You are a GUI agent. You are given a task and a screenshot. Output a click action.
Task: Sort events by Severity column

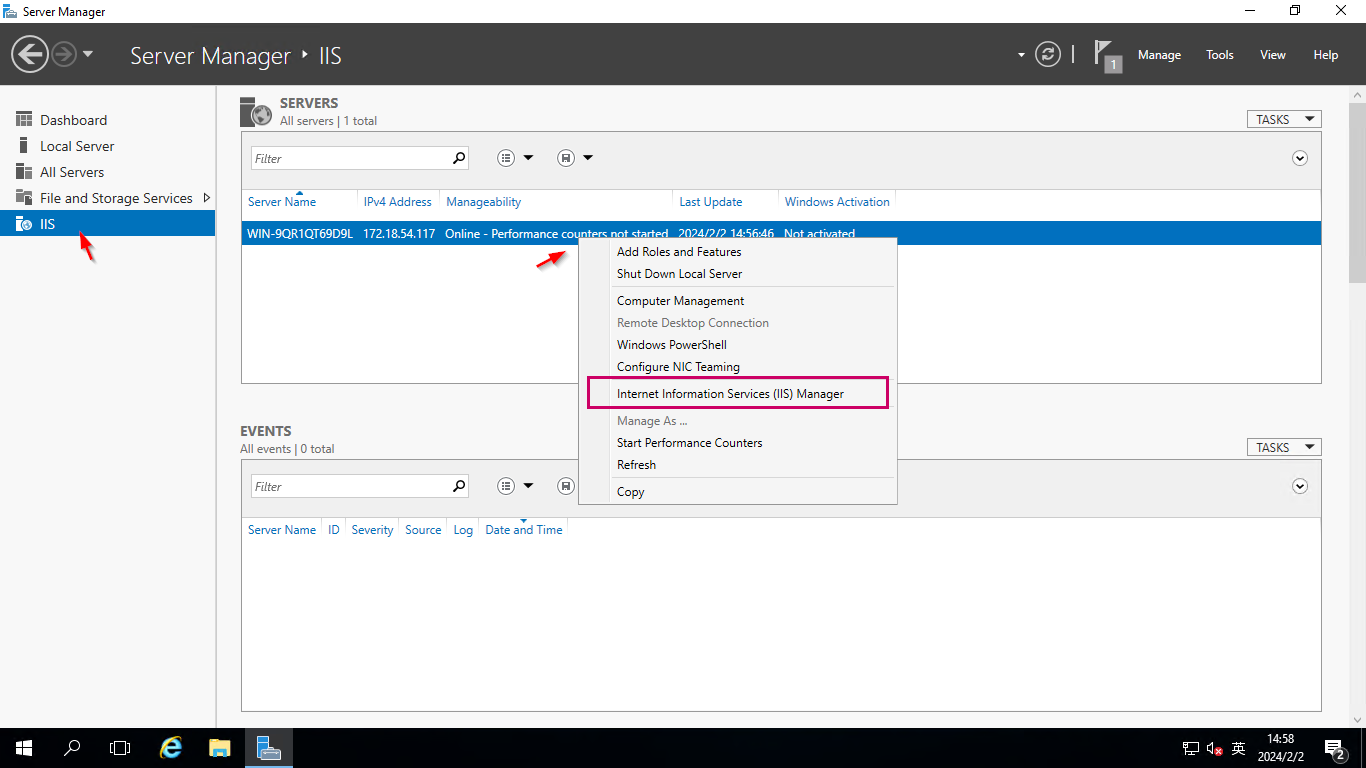(372, 530)
